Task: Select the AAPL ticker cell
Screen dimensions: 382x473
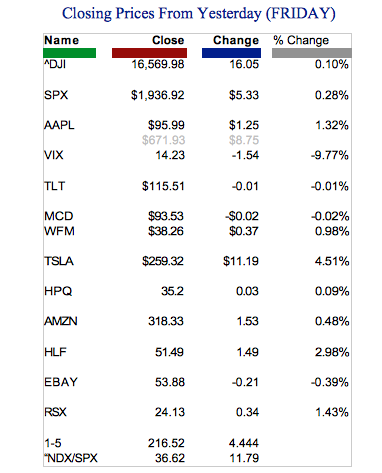Action: 59,125
